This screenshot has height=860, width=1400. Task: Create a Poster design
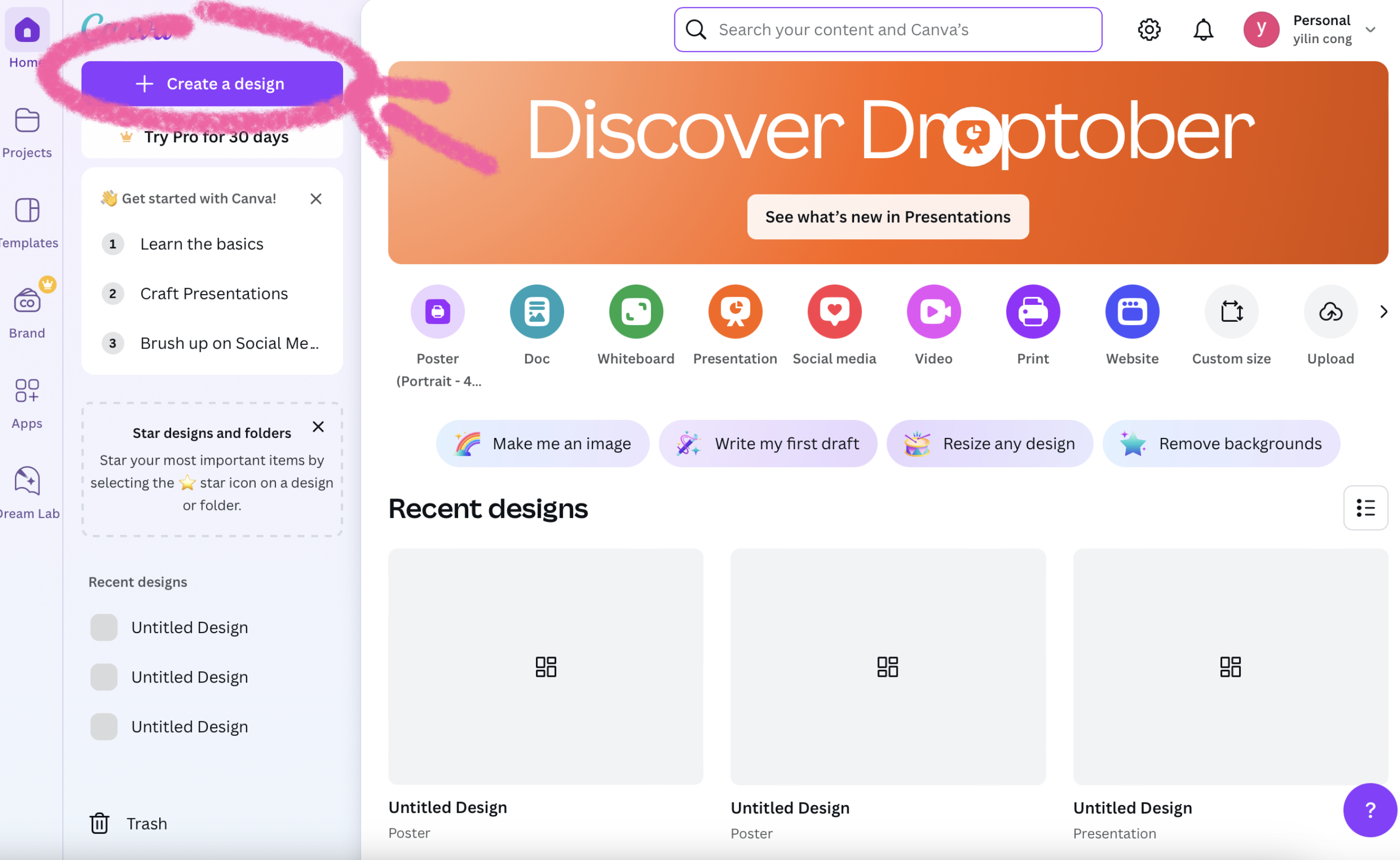tap(437, 311)
